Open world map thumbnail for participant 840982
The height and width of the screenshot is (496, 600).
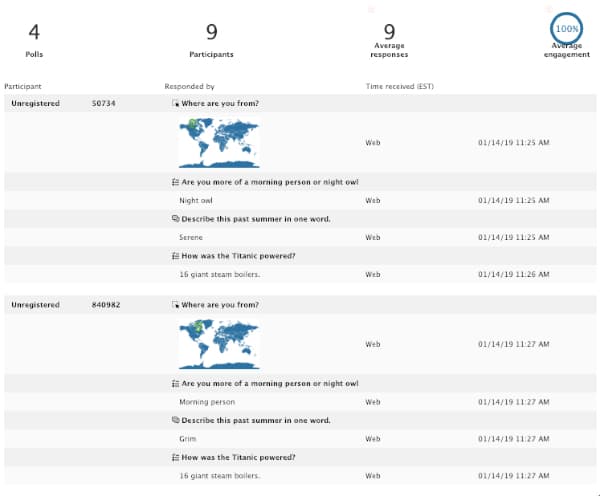[218, 344]
